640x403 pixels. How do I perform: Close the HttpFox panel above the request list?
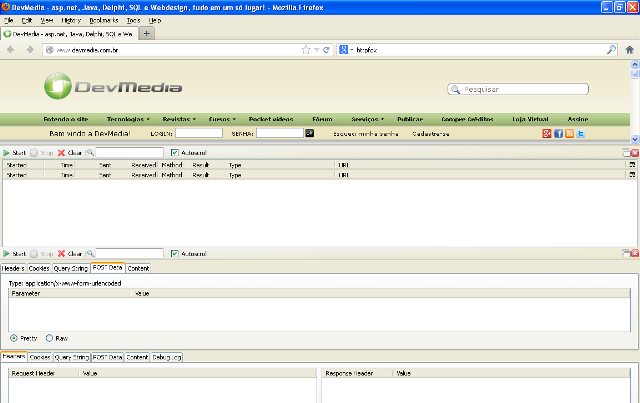pyautogui.click(x=635, y=153)
